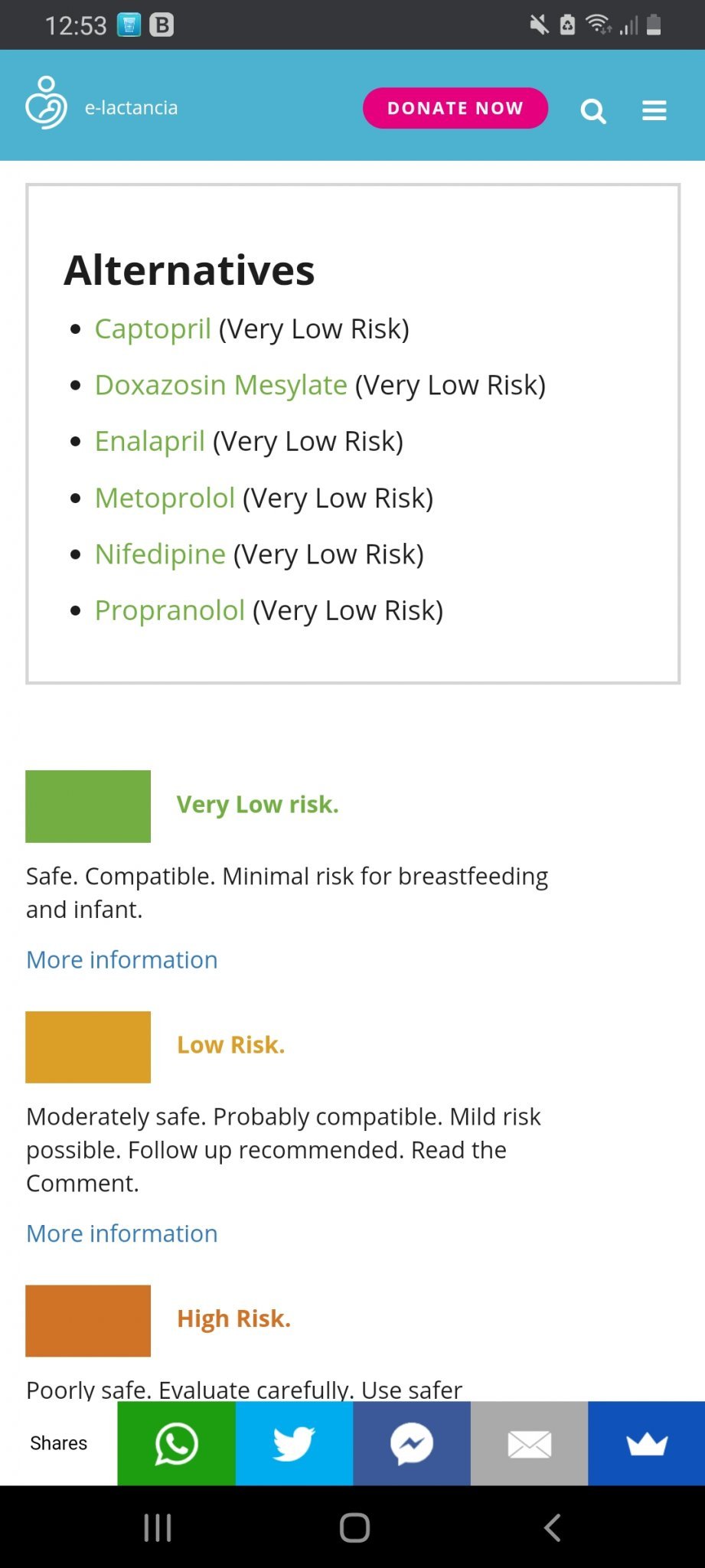Open More information under Low Risk

pos(122,1233)
